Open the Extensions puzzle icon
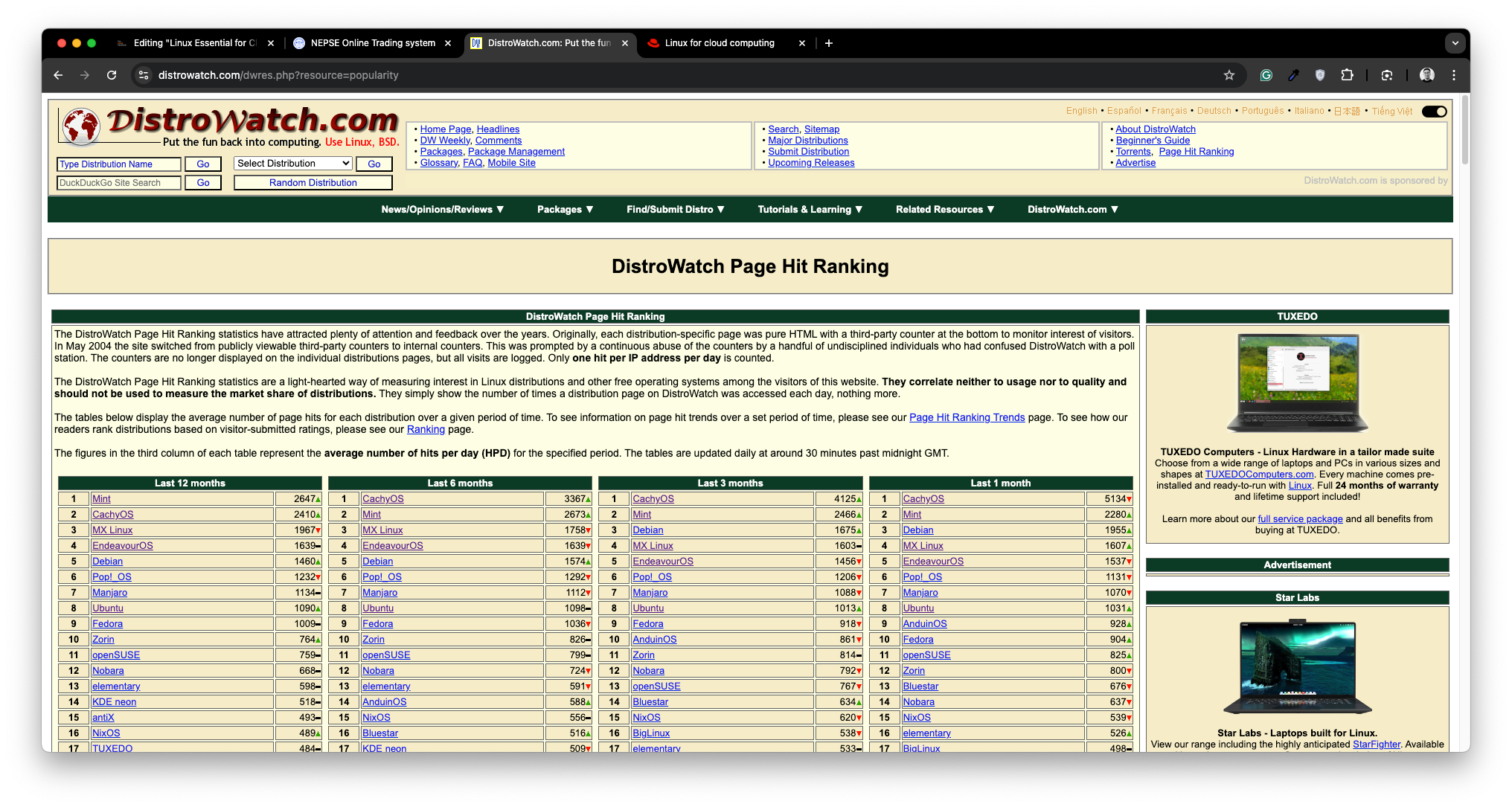1512x807 pixels. 1347,75
